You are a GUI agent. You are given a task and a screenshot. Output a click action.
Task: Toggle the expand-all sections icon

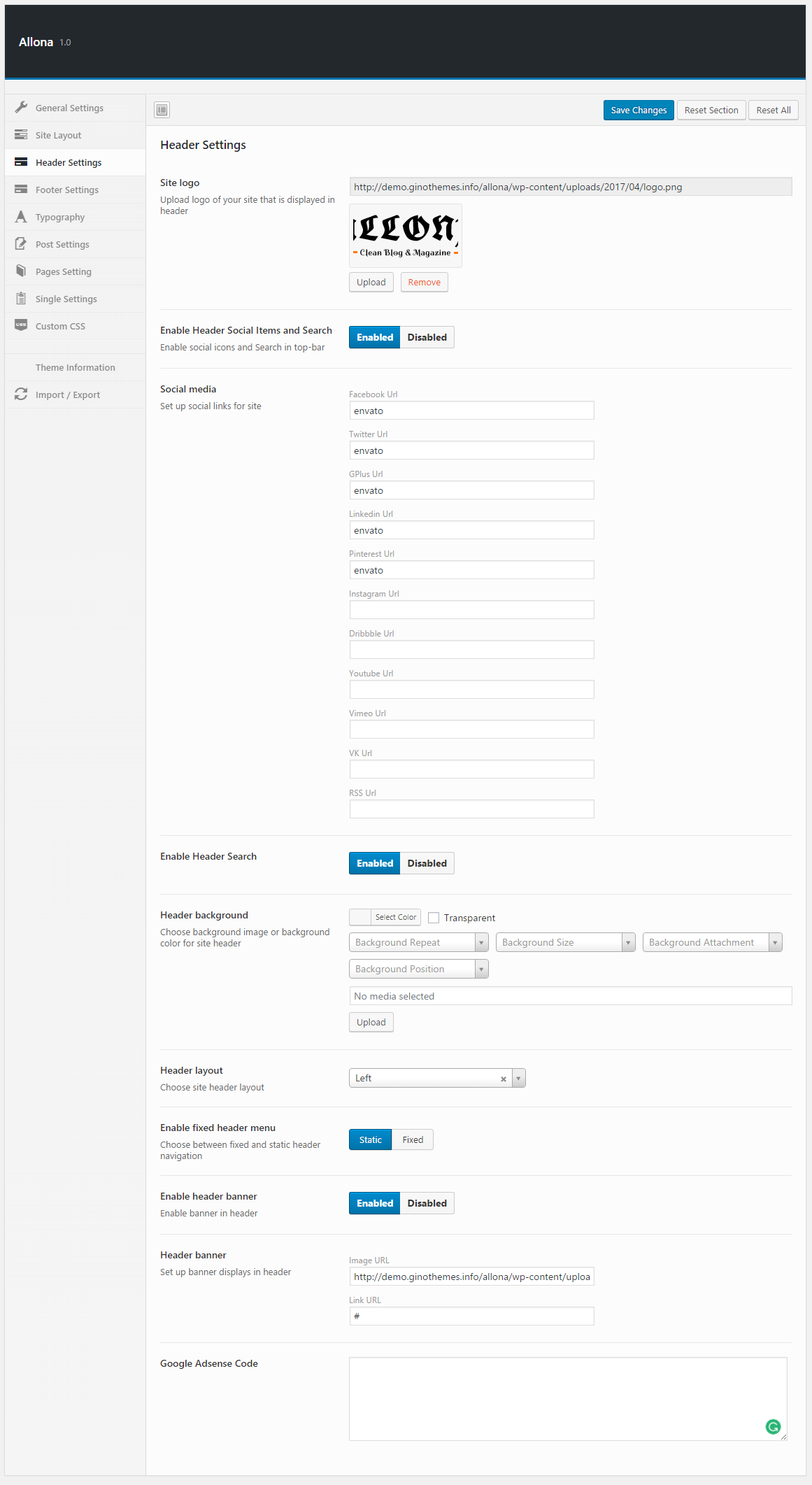[162, 110]
